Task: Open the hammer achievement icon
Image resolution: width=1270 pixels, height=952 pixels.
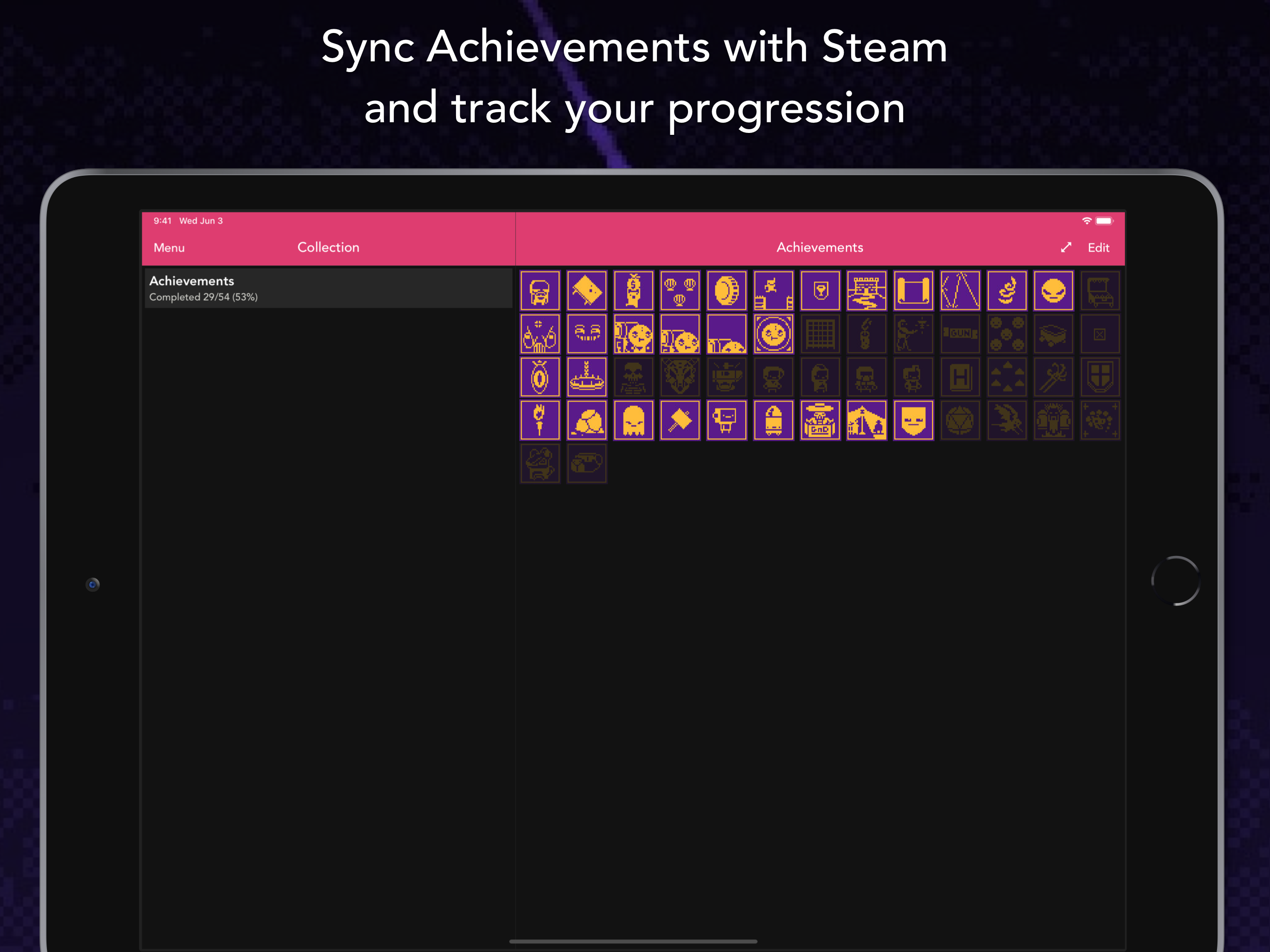Action: click(680, 420)
